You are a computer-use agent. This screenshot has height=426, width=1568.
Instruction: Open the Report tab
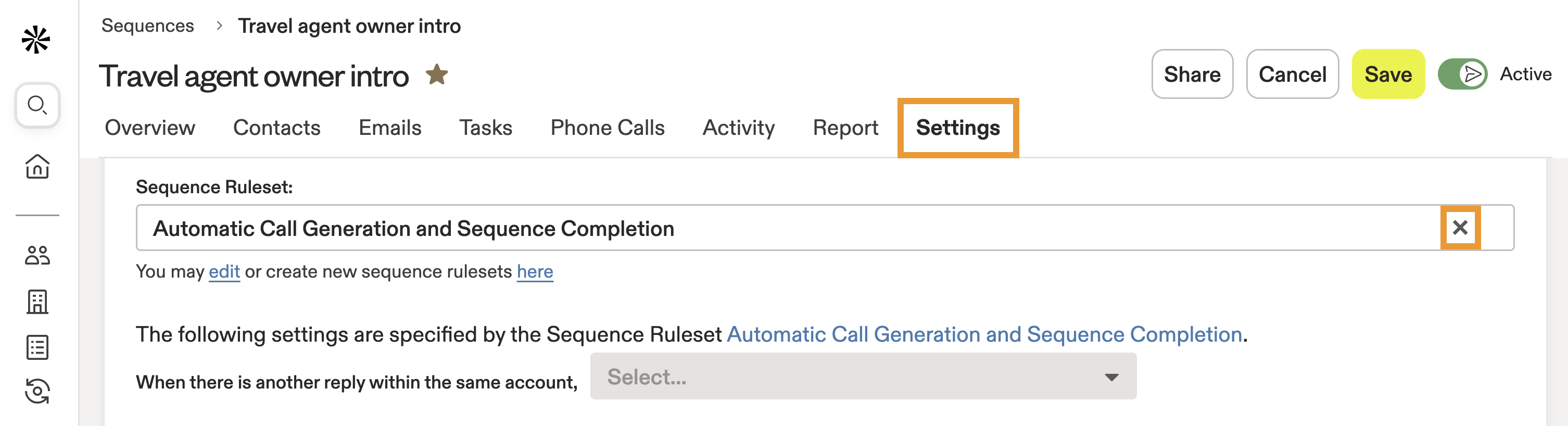click(x=845, y=128)
